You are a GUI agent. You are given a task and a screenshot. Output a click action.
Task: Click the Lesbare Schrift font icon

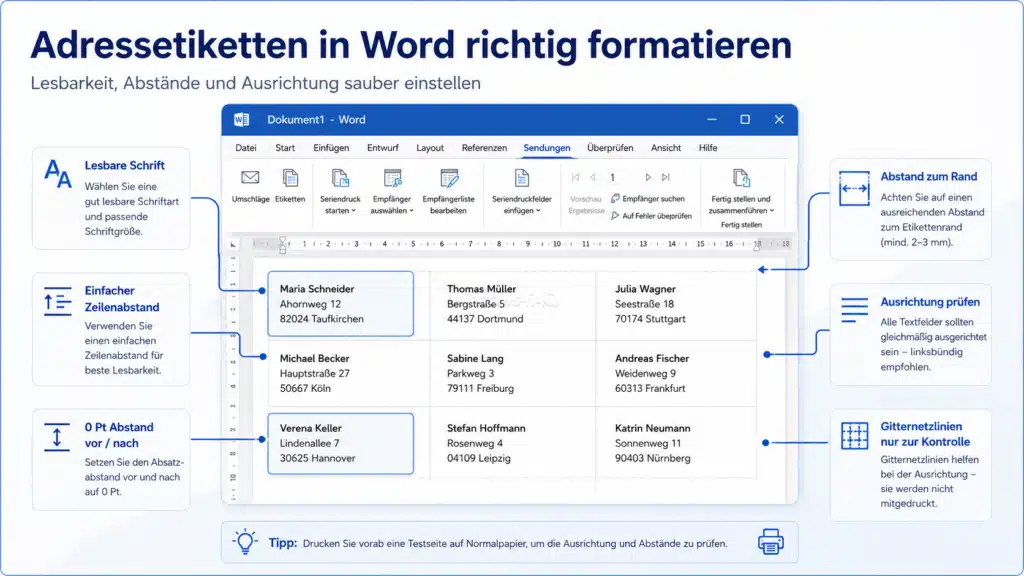click(58, 174)
